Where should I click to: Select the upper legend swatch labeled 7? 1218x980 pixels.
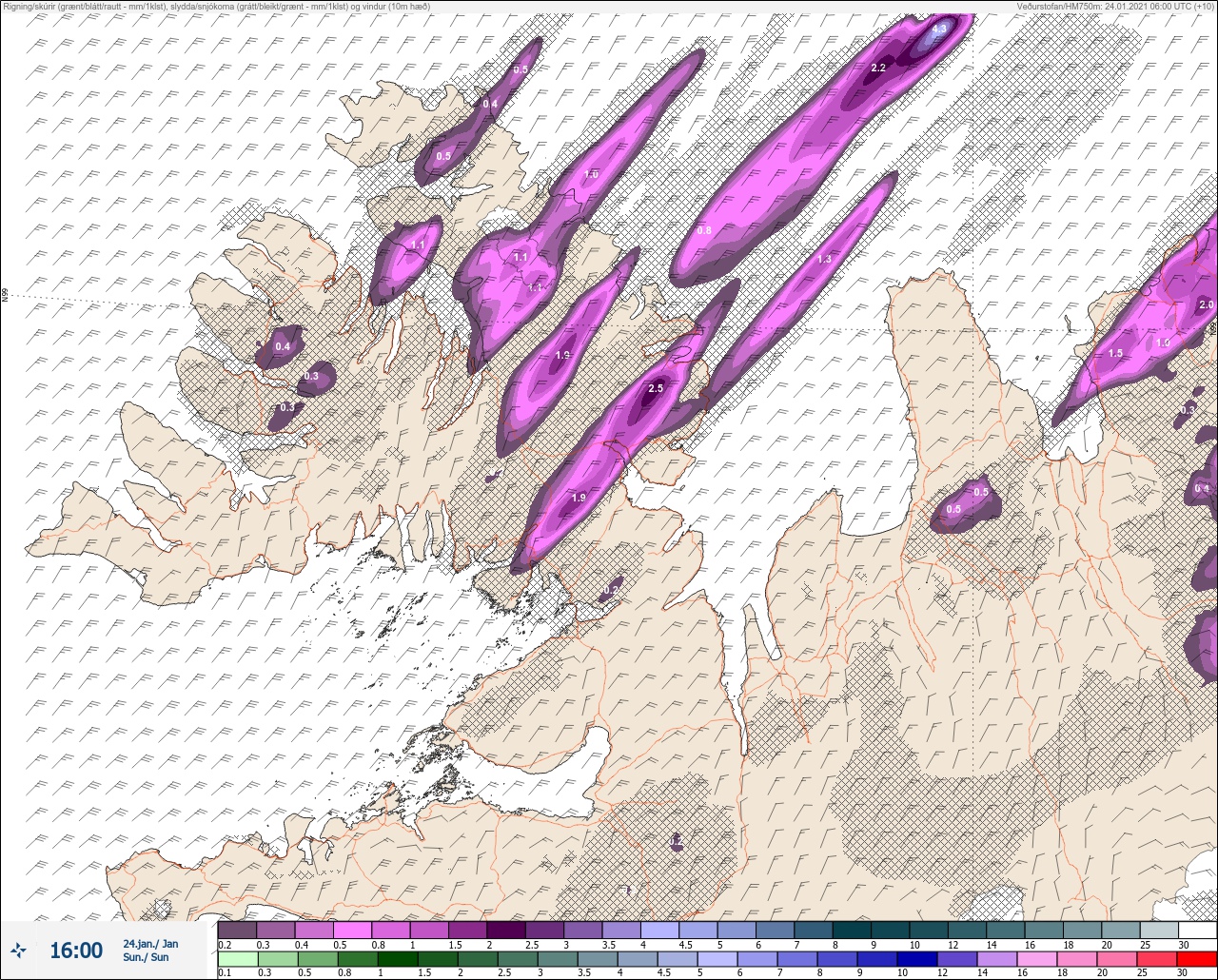click(814, 930)
